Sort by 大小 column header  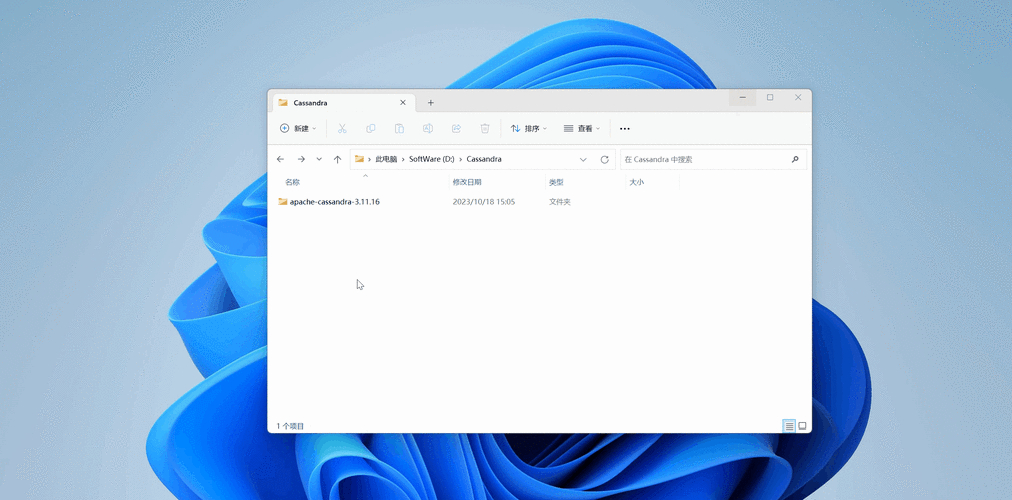[x=636, y=183]
